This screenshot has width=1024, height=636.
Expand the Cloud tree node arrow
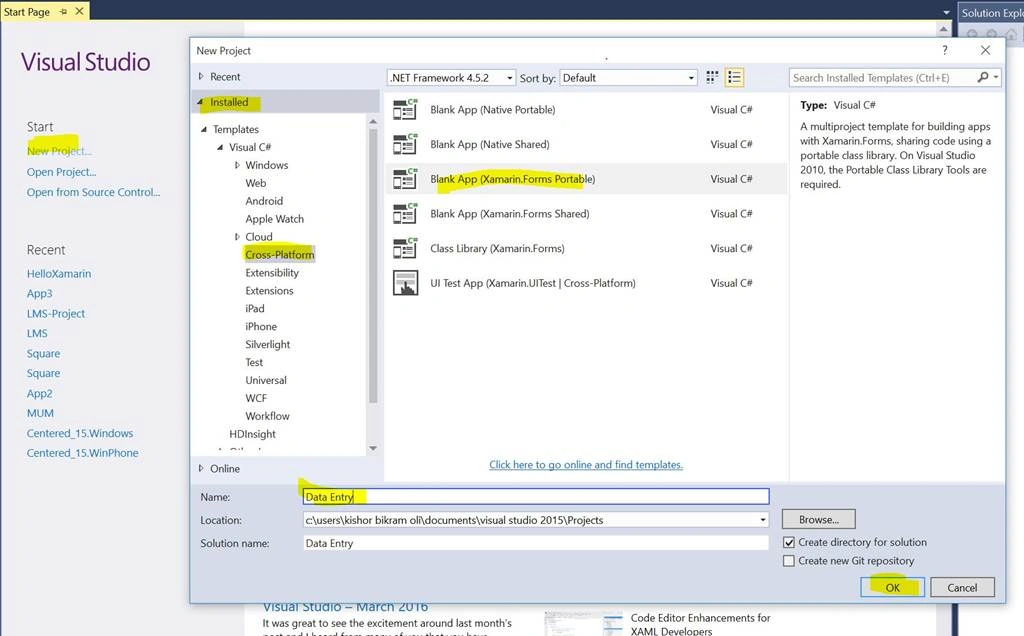(237, 236)
